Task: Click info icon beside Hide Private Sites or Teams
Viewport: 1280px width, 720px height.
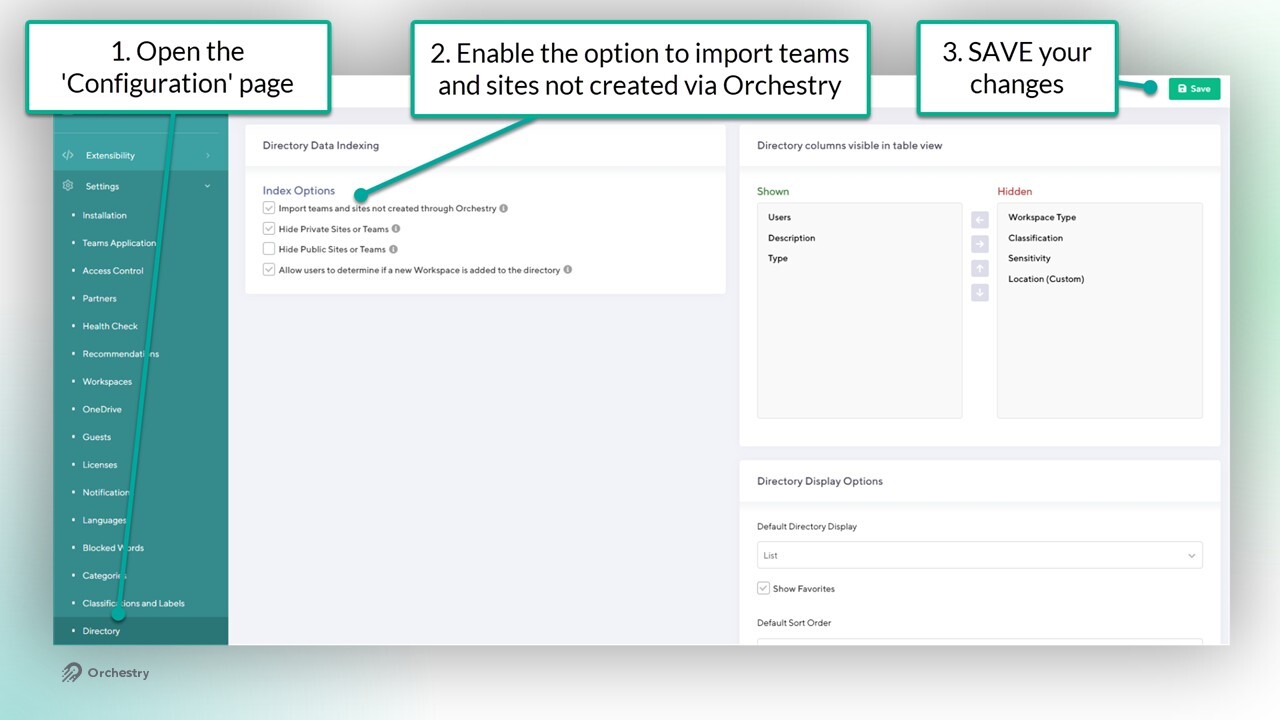Action: (397, 229)
